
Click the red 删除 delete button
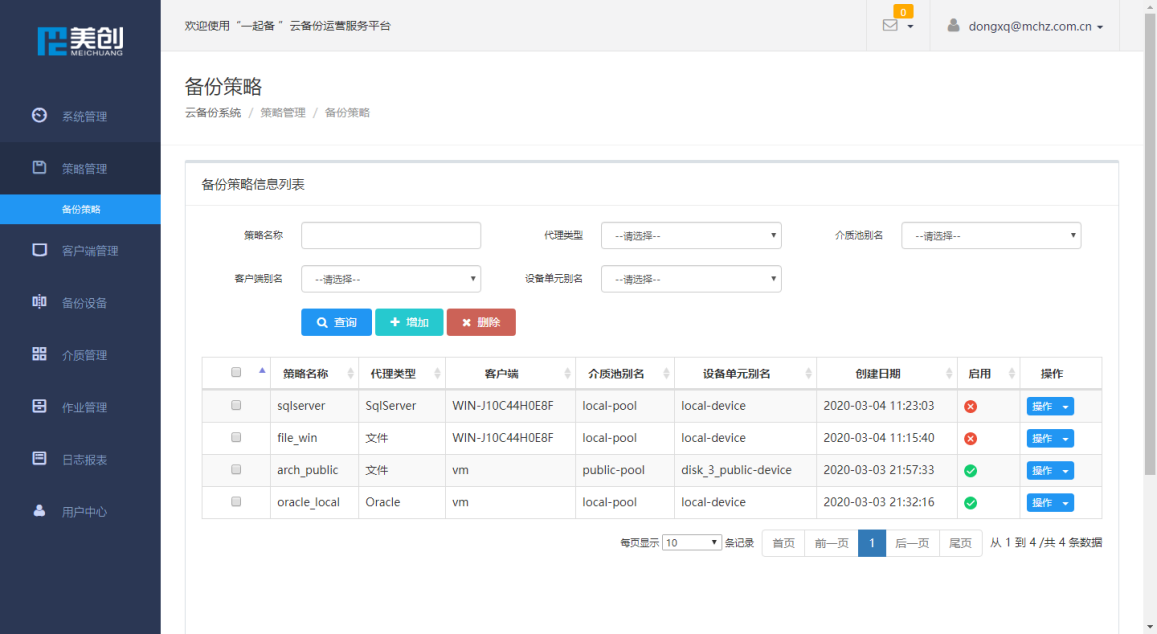click(x=481, y=323)
